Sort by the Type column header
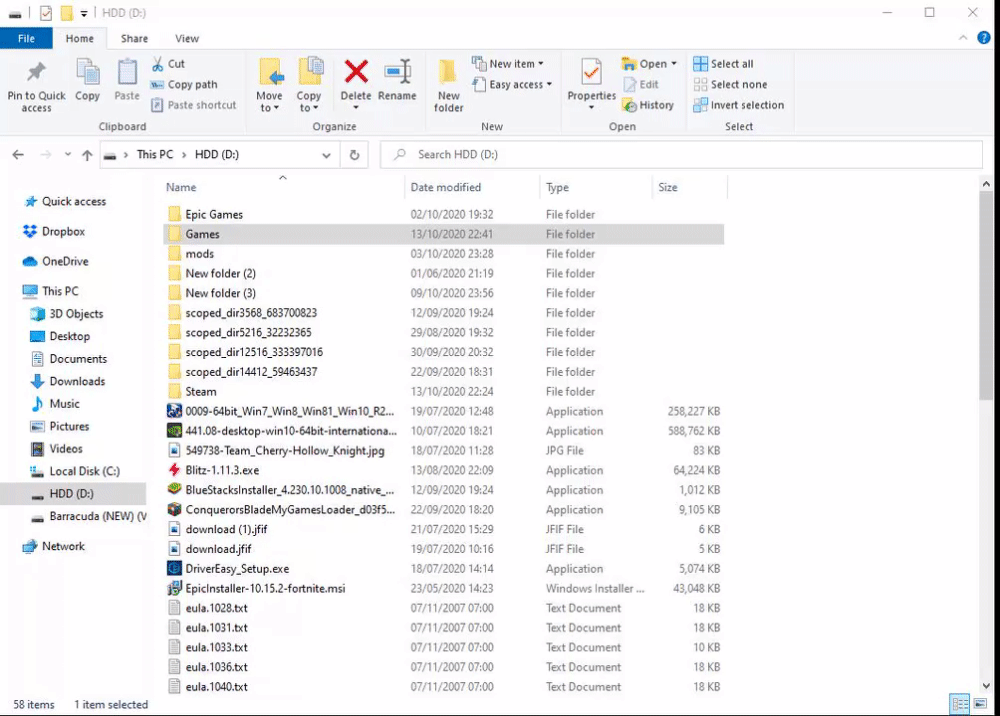Screen dimensions: 1000x716 pyautogui.click(x=596, y=187)
